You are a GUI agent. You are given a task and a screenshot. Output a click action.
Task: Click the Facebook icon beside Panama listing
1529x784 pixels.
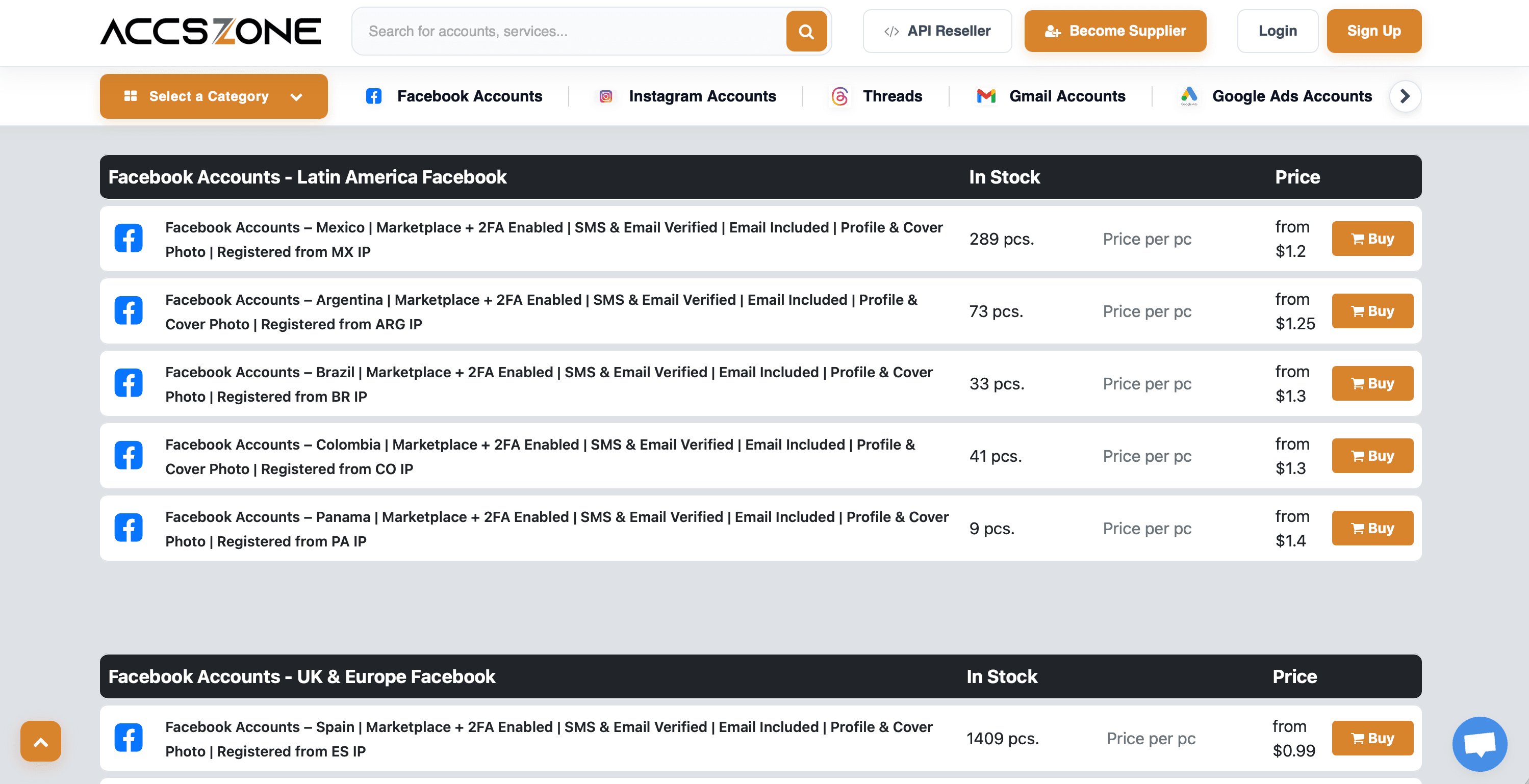coord(128,528)
